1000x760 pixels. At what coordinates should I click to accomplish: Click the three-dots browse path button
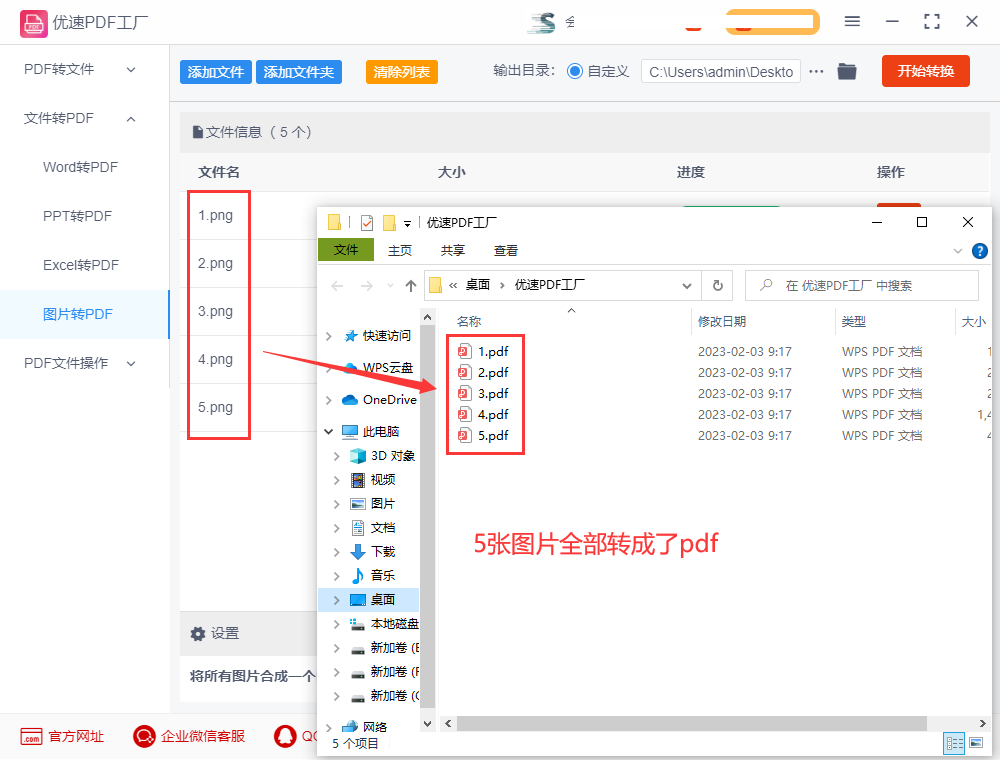tap(816, 71)
